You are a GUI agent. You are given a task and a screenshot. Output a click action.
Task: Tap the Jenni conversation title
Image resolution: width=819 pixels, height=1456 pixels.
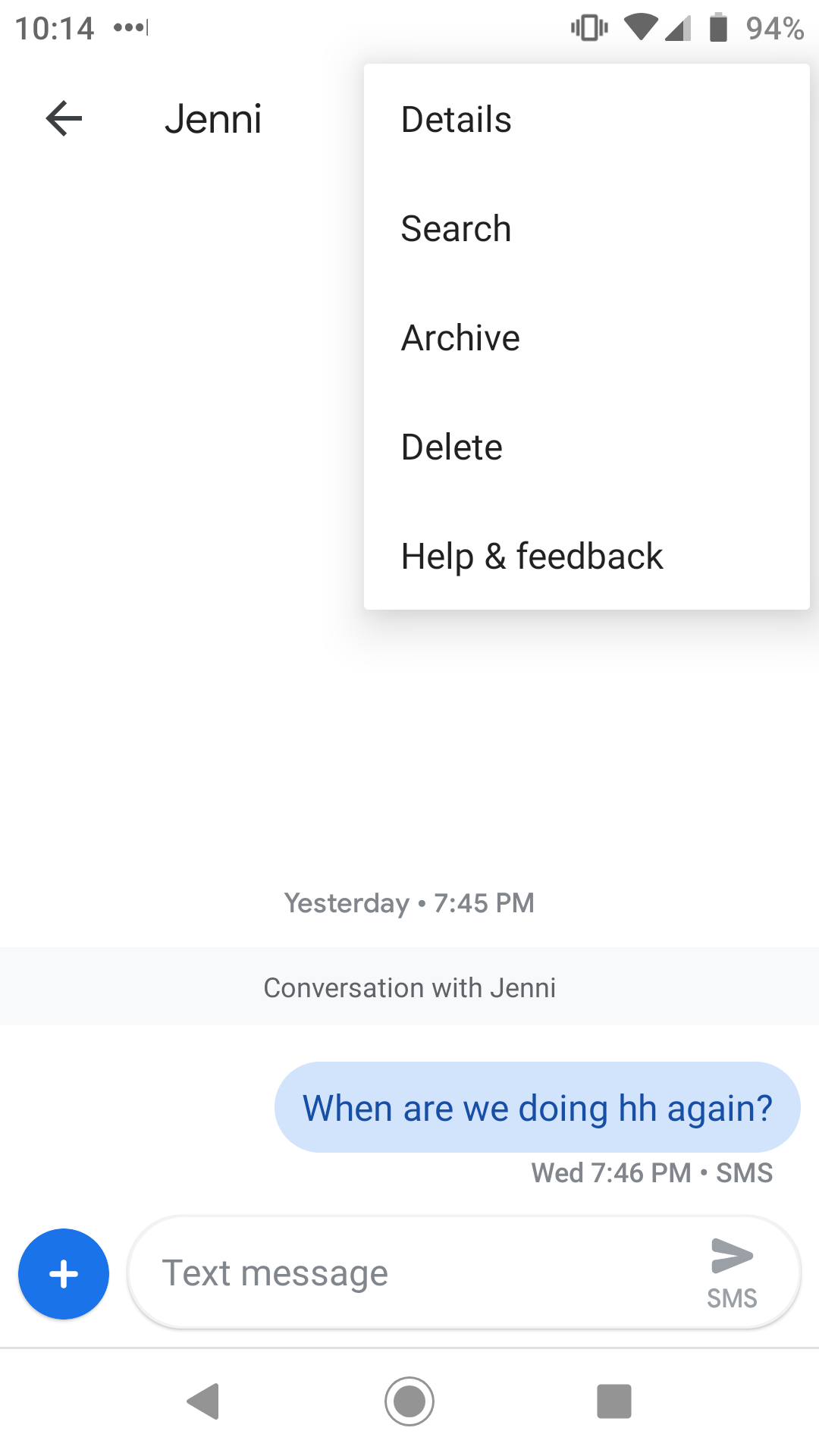click(x=213, y=119)
